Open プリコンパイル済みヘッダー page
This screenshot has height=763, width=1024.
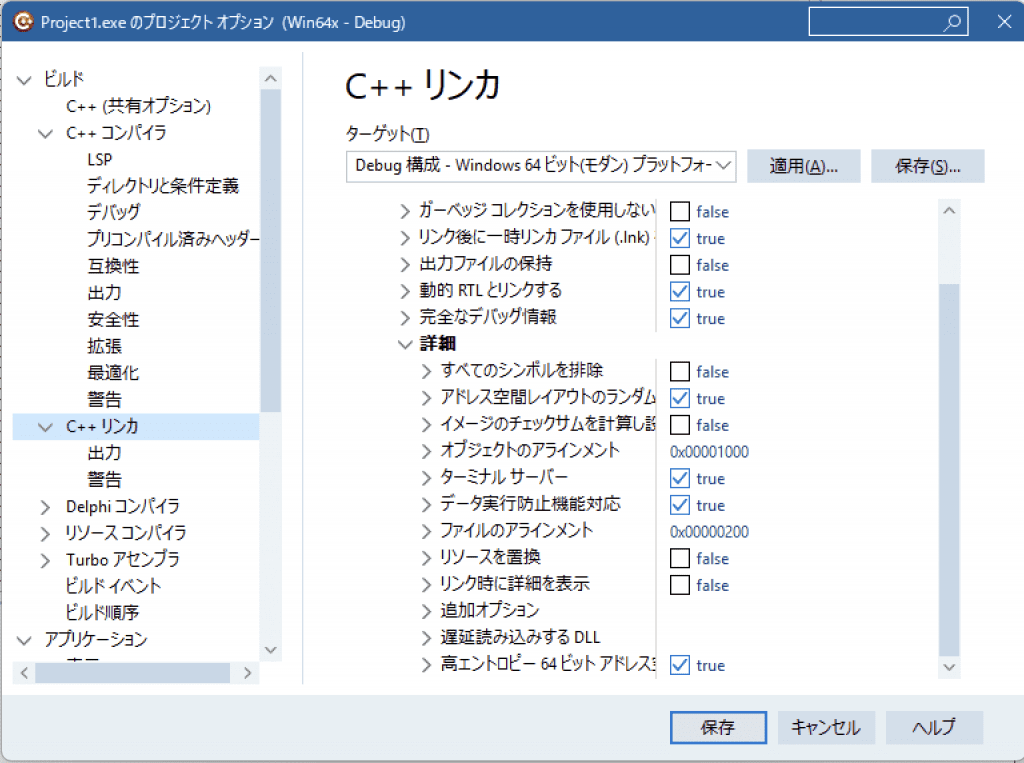tap(173, 239)
